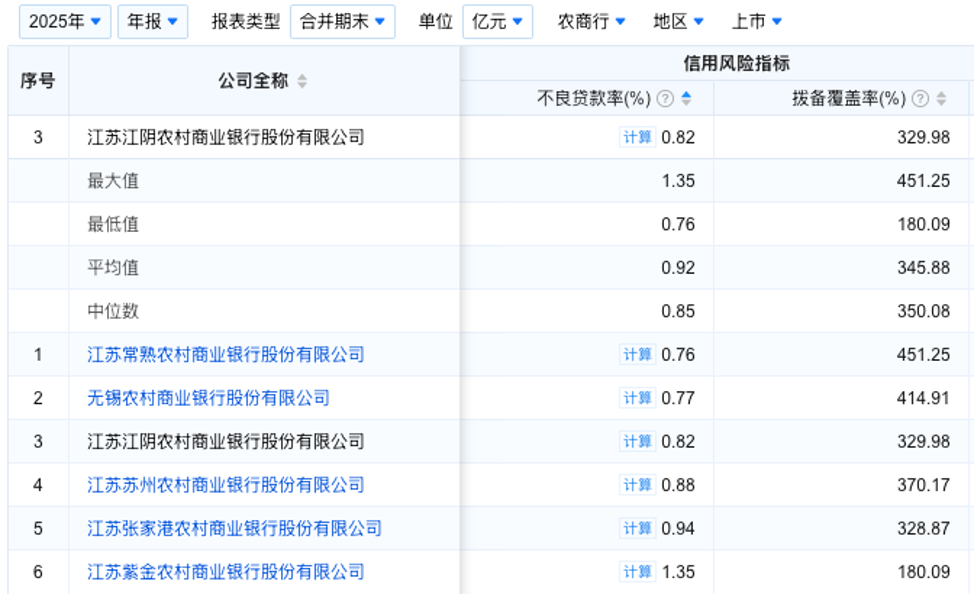Click help icon next to 拨备覆盖率(%)
974x594 pixels.
tap(921, 98)
